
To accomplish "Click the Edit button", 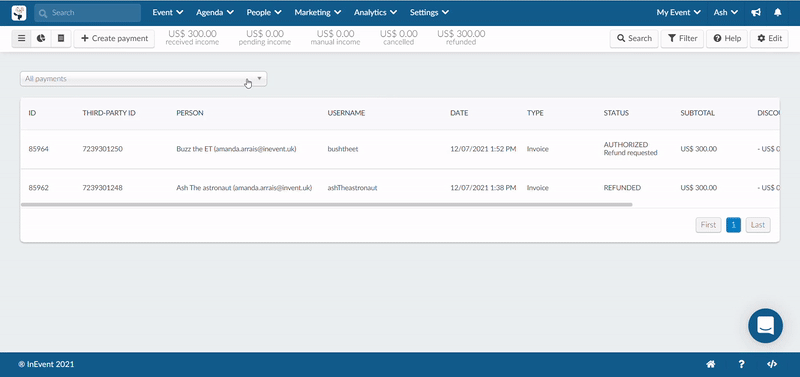I will point(769,38).
